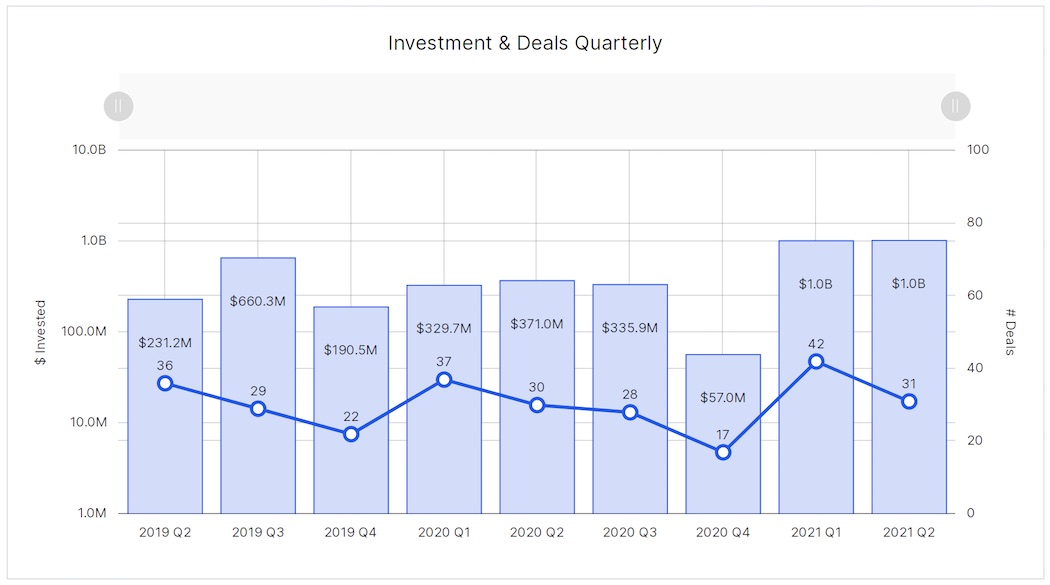Click the right range slider handle

(x=955, y=106)
